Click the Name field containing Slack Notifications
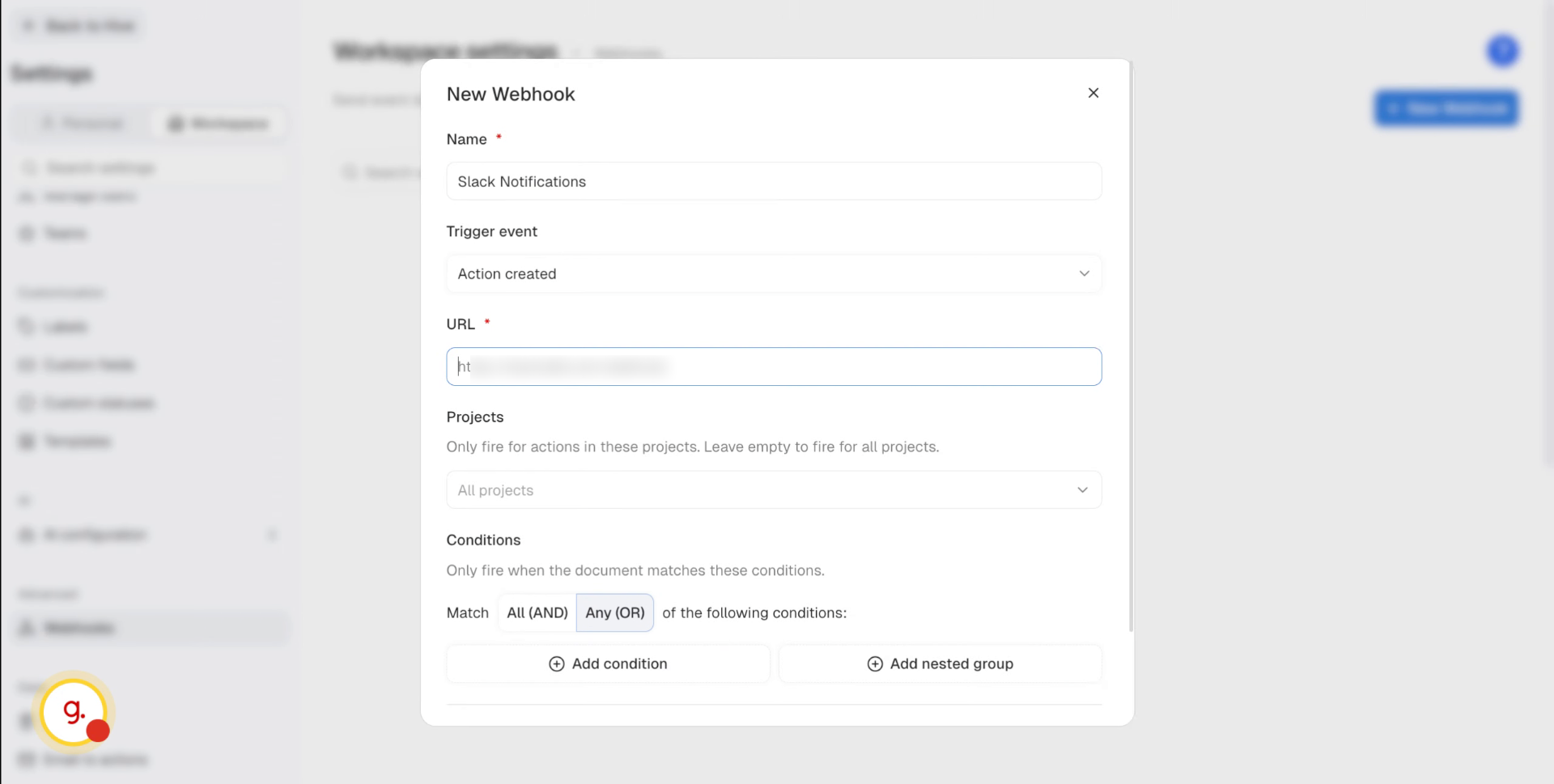 point(774,181)
